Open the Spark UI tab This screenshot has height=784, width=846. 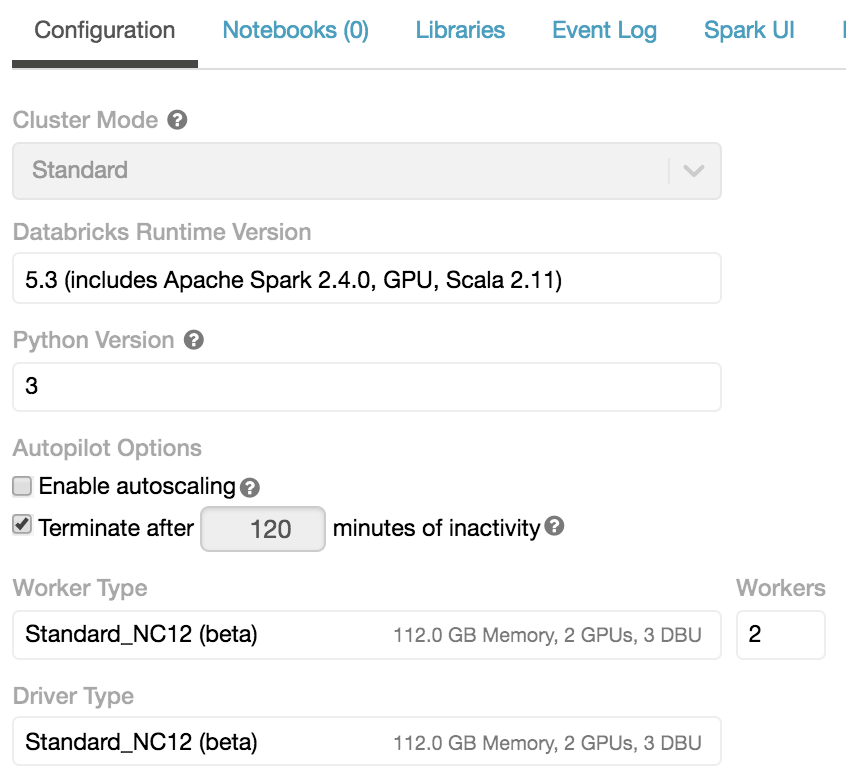point(749,30)
